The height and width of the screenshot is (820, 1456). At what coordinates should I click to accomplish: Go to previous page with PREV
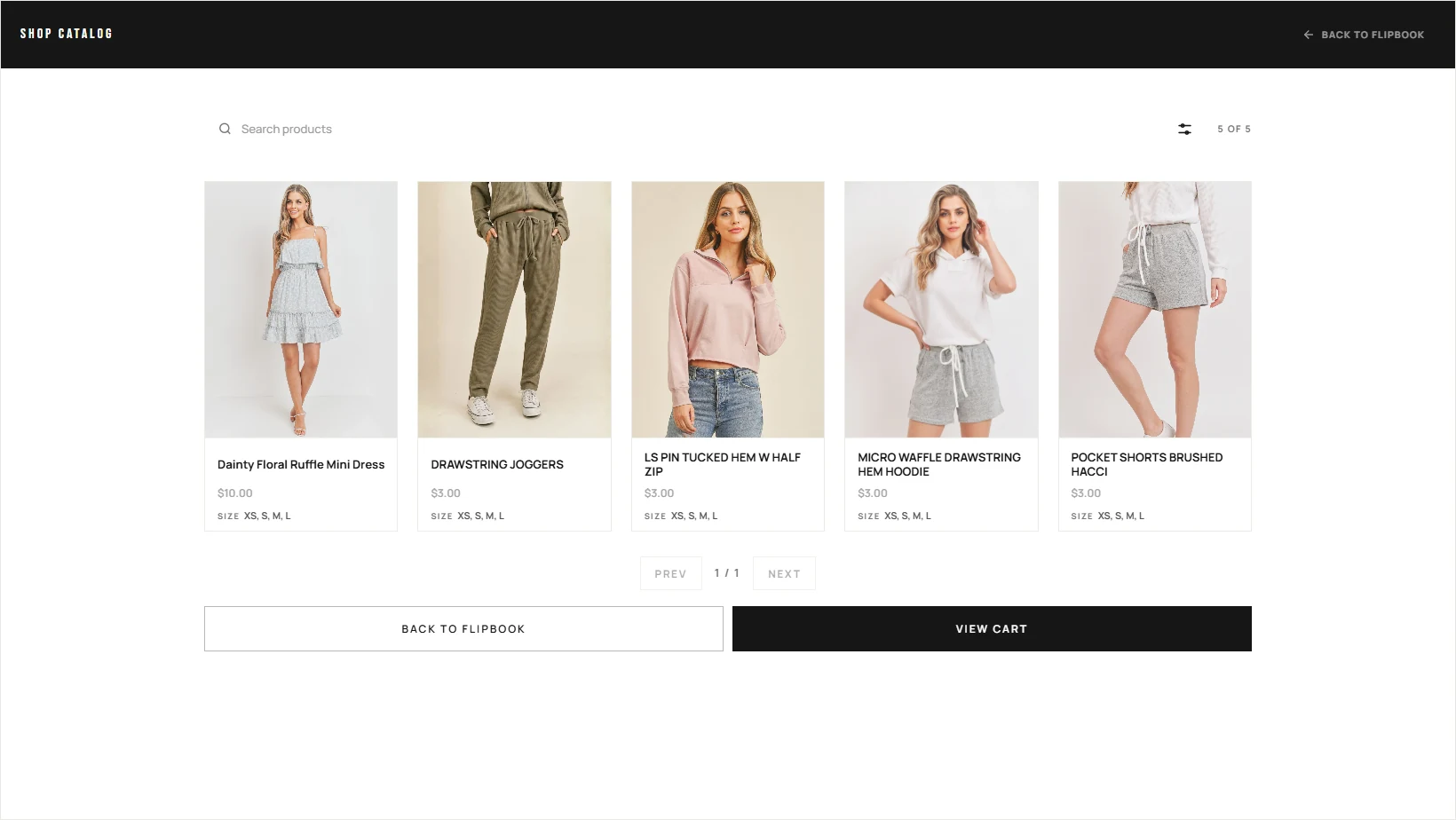click(x=671, y=573)
